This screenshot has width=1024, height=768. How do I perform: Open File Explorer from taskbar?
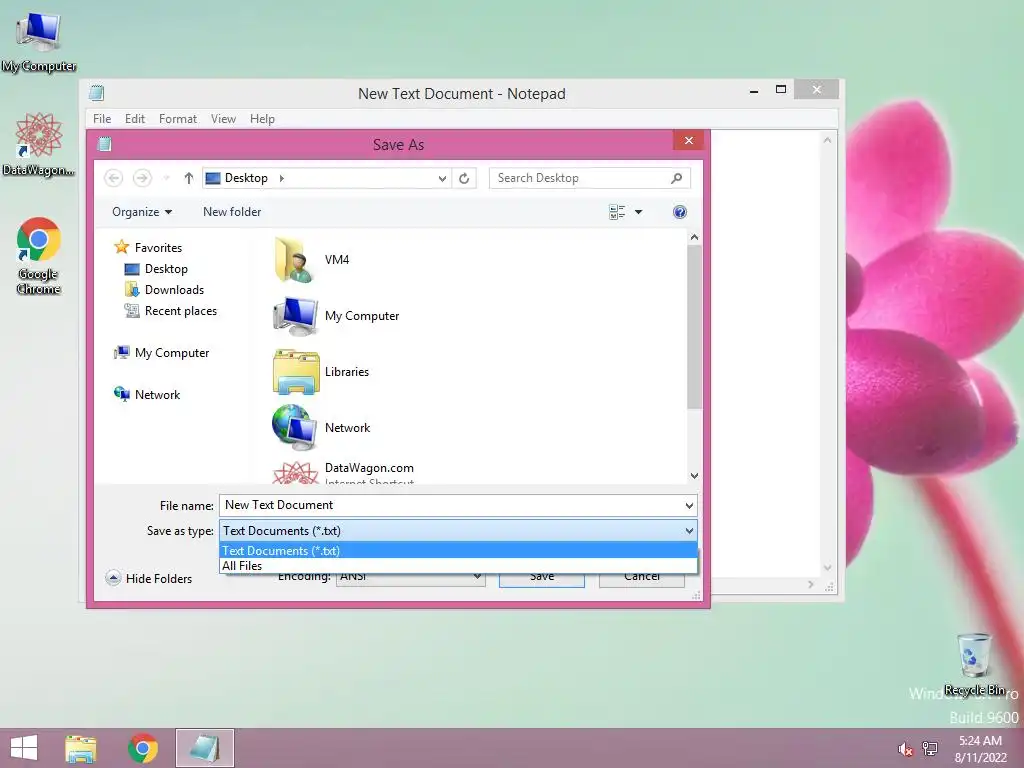tap(81, 748)
